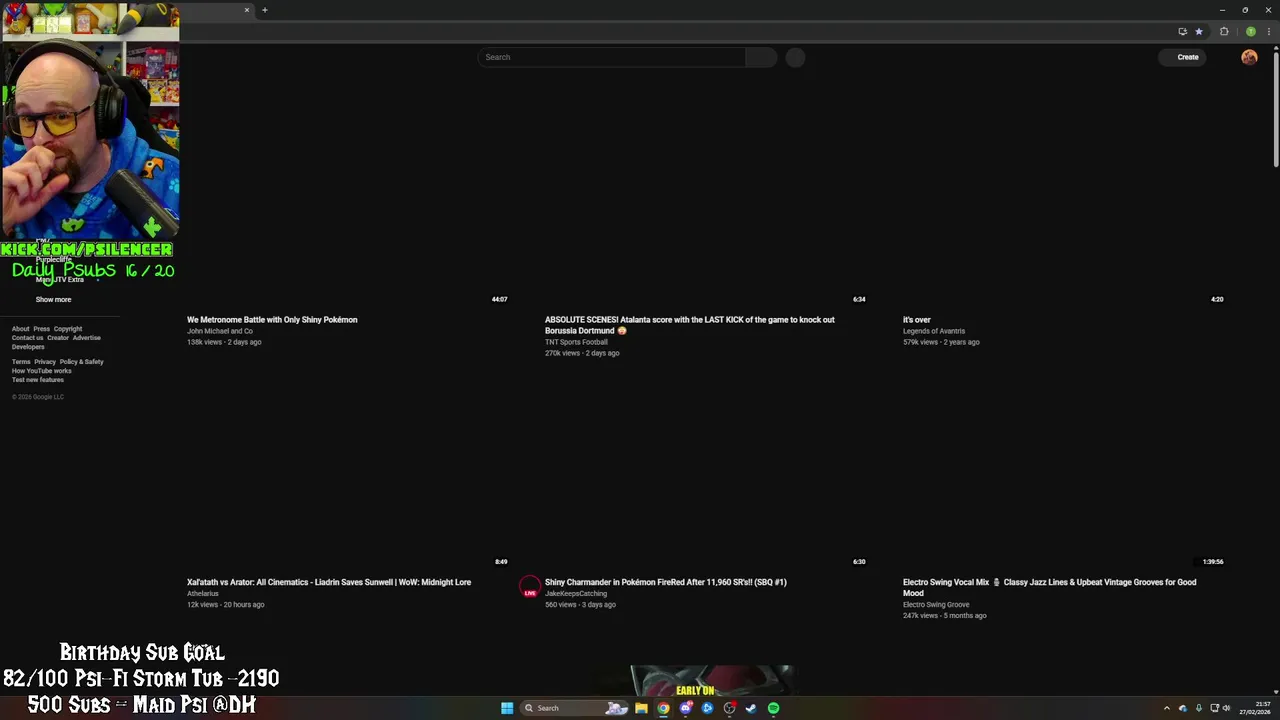Open the Windows Start menu
This screenshot has width=1280, height=720.
click(507, 708)
